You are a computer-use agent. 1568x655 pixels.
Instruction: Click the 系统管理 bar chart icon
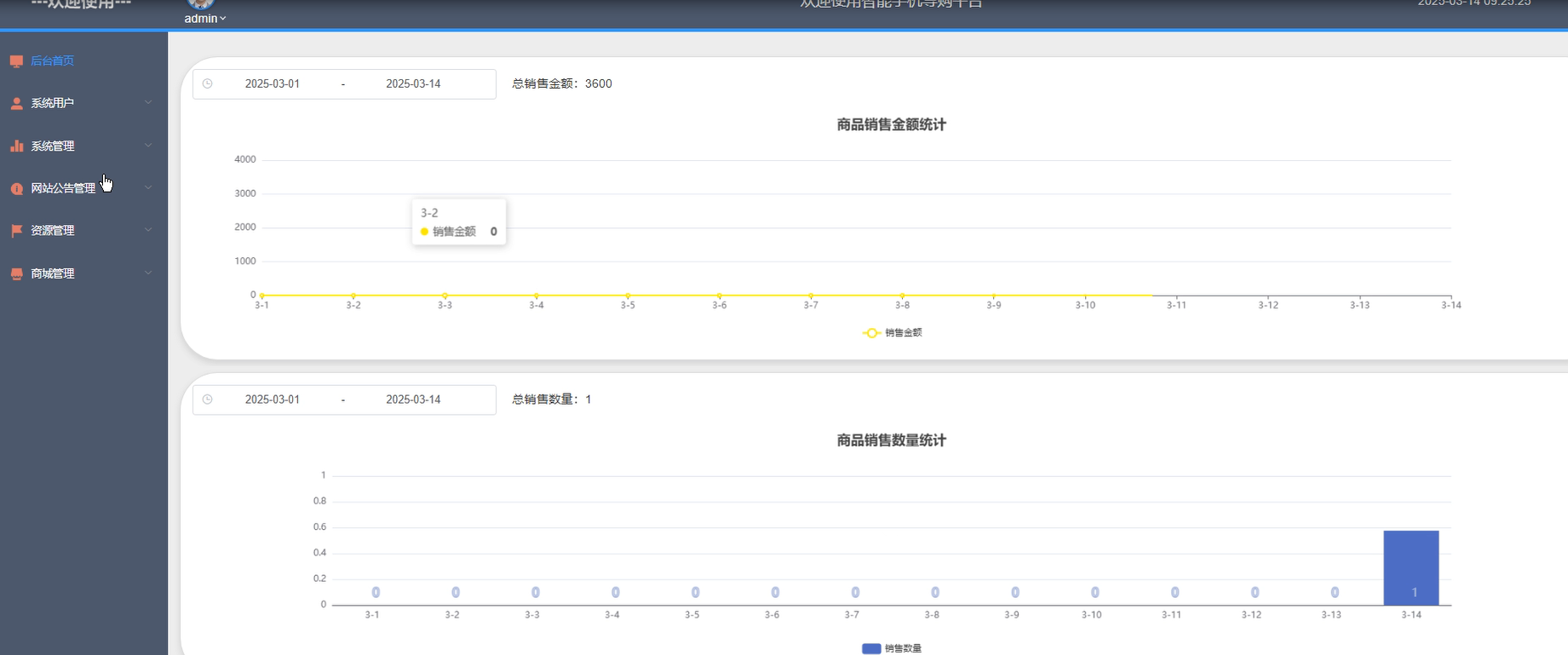pyautogui.click(x=16, y=146)
